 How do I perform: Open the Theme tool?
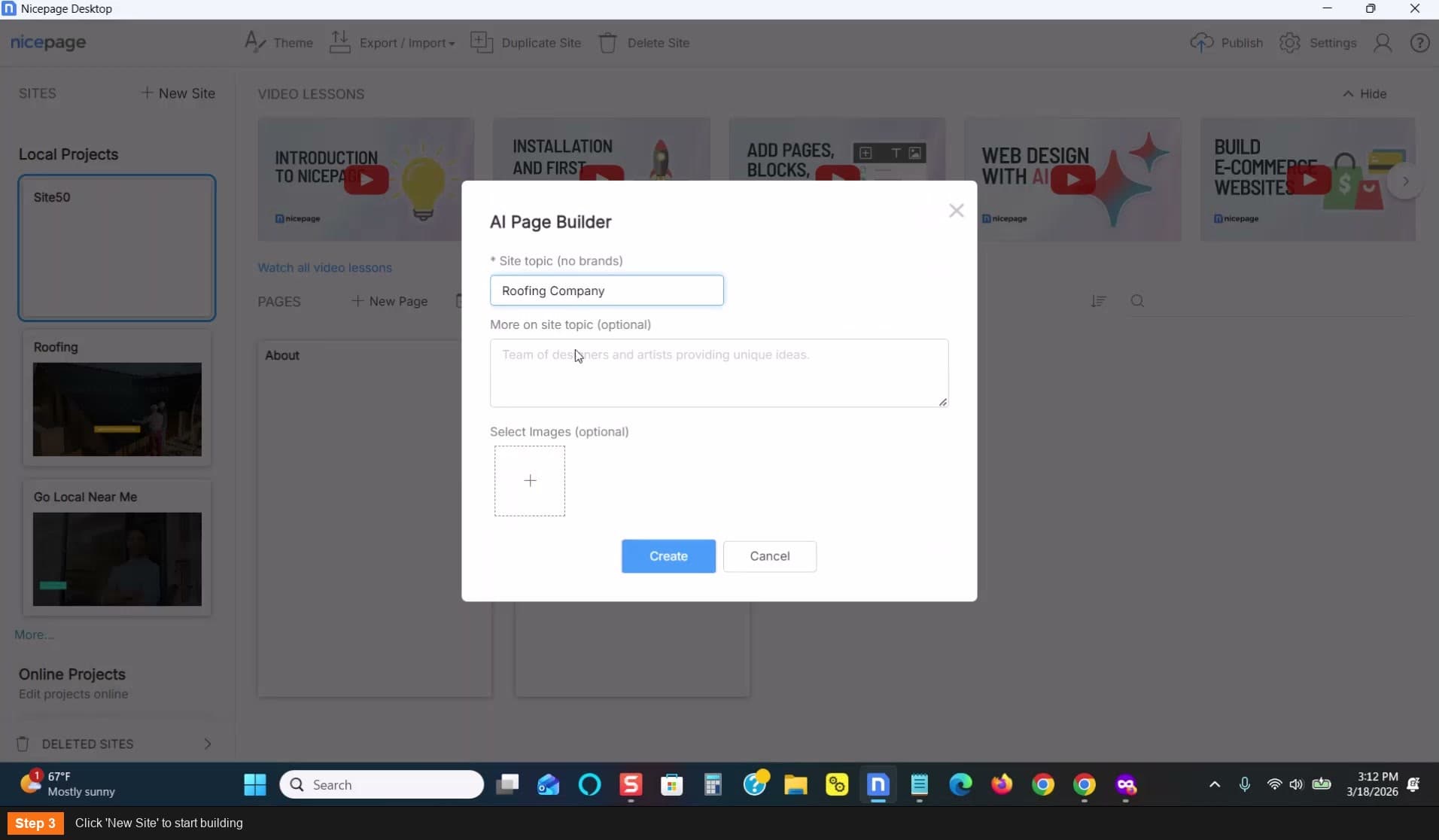tap(278, 43)
